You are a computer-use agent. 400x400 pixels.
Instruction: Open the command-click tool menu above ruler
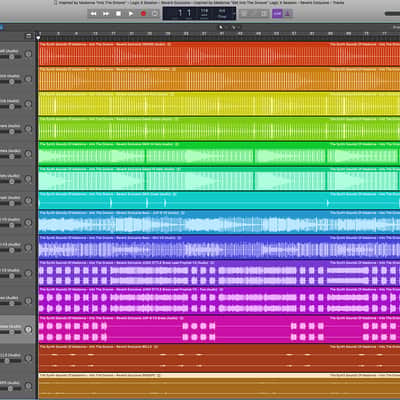click(x=234, y=27)
